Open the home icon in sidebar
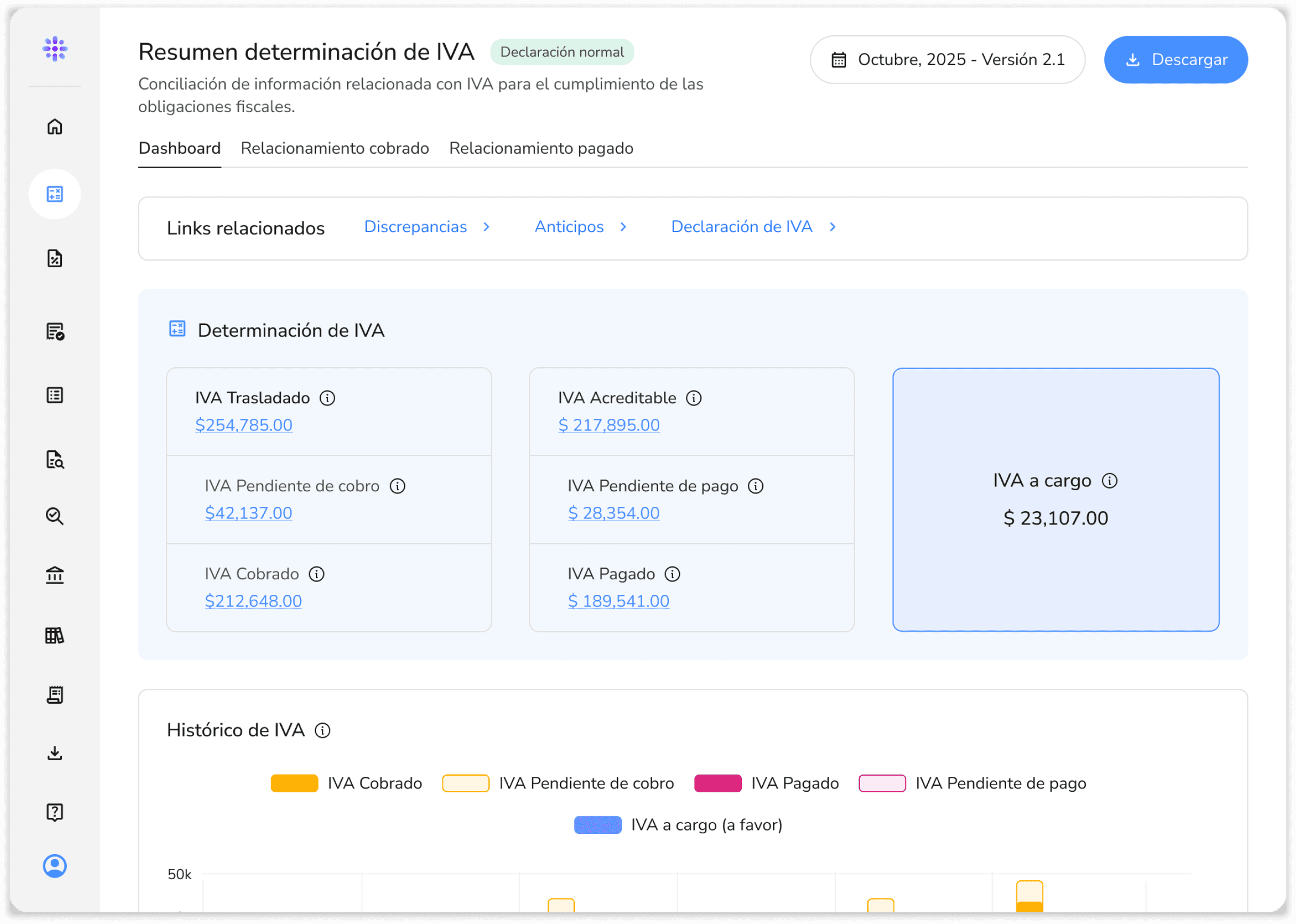1296x924 pixels. [x=54, y=126]
